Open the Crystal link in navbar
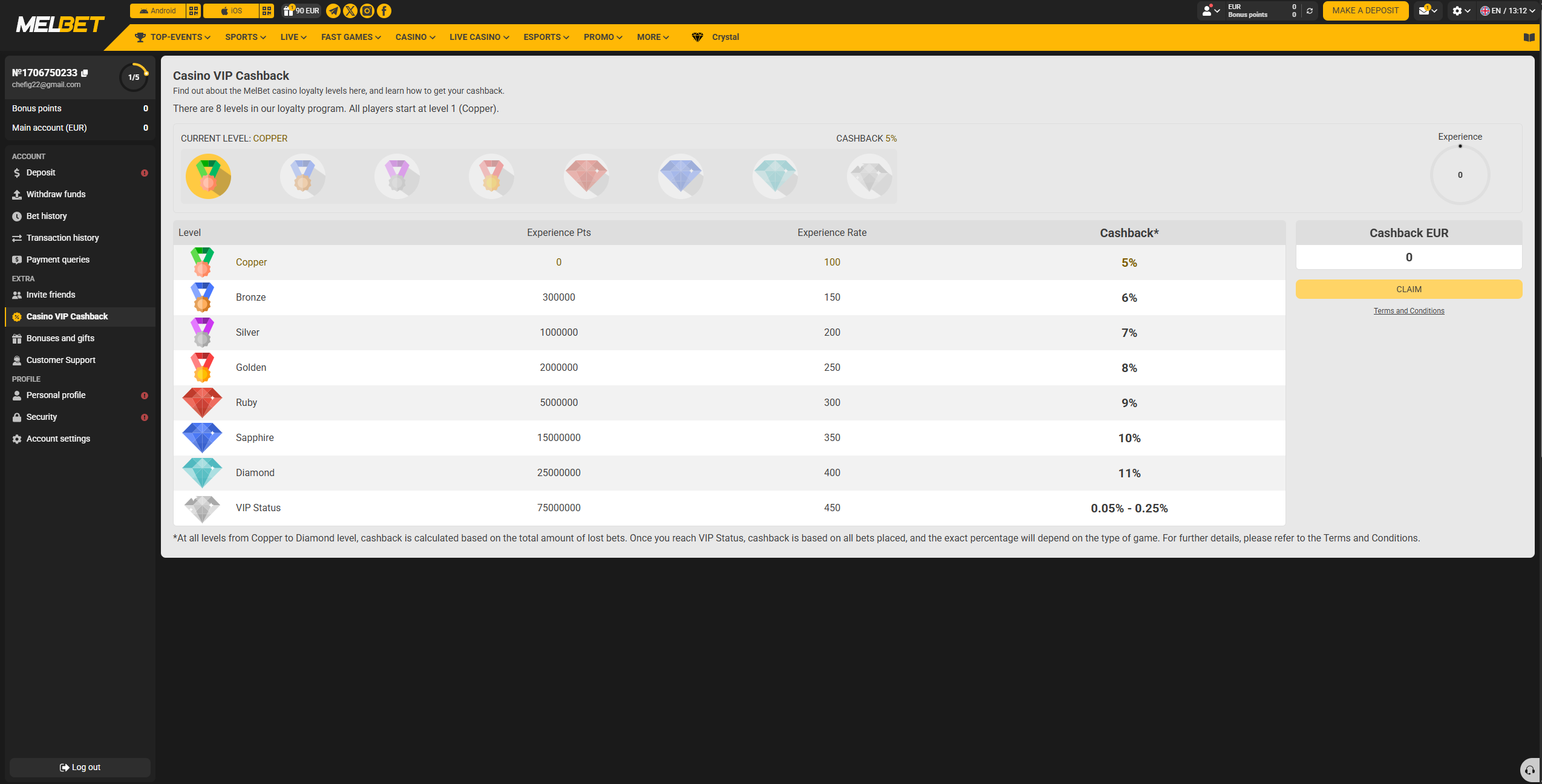 pos(725,38)
